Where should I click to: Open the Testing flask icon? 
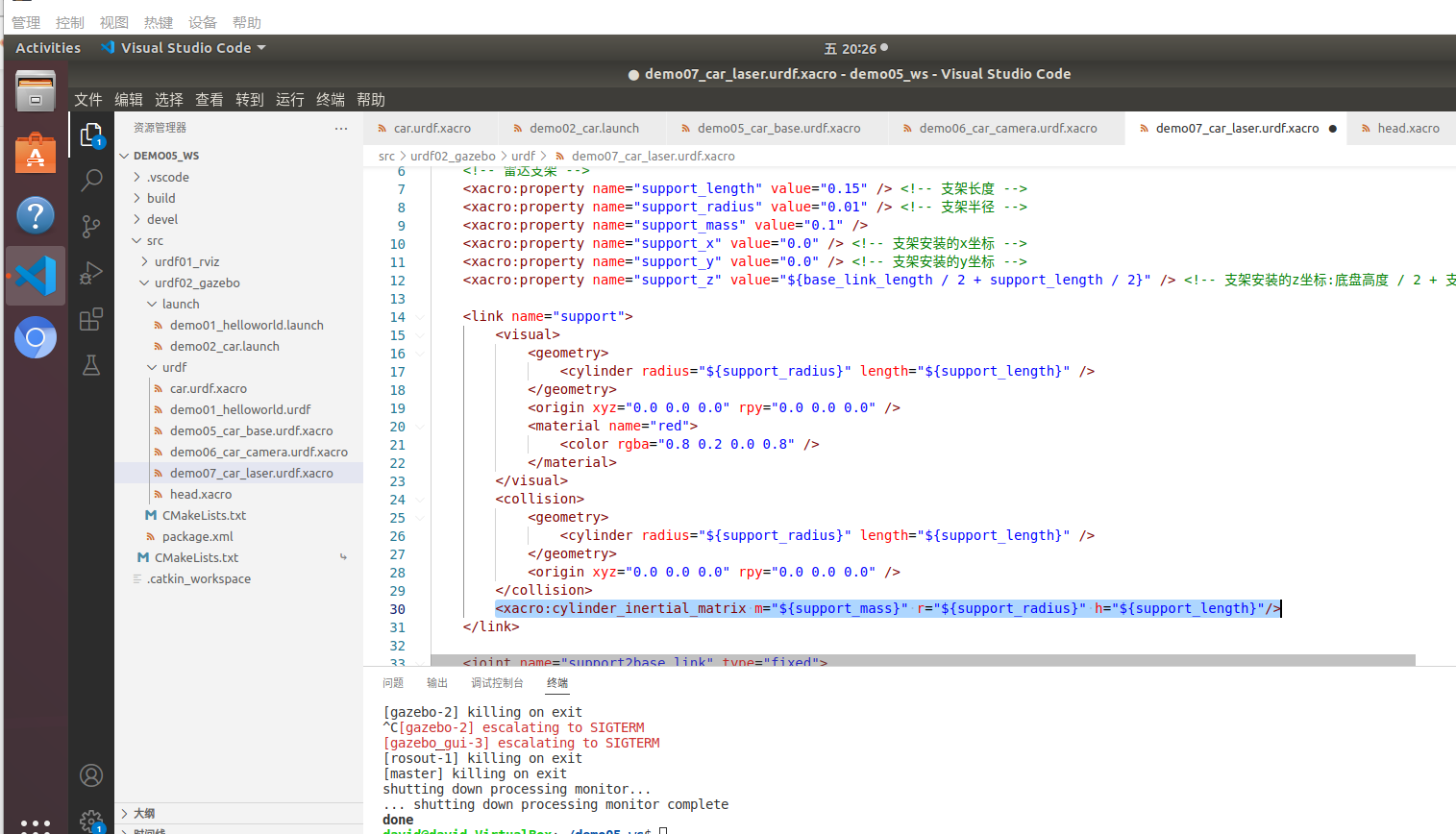pos(91,365)
